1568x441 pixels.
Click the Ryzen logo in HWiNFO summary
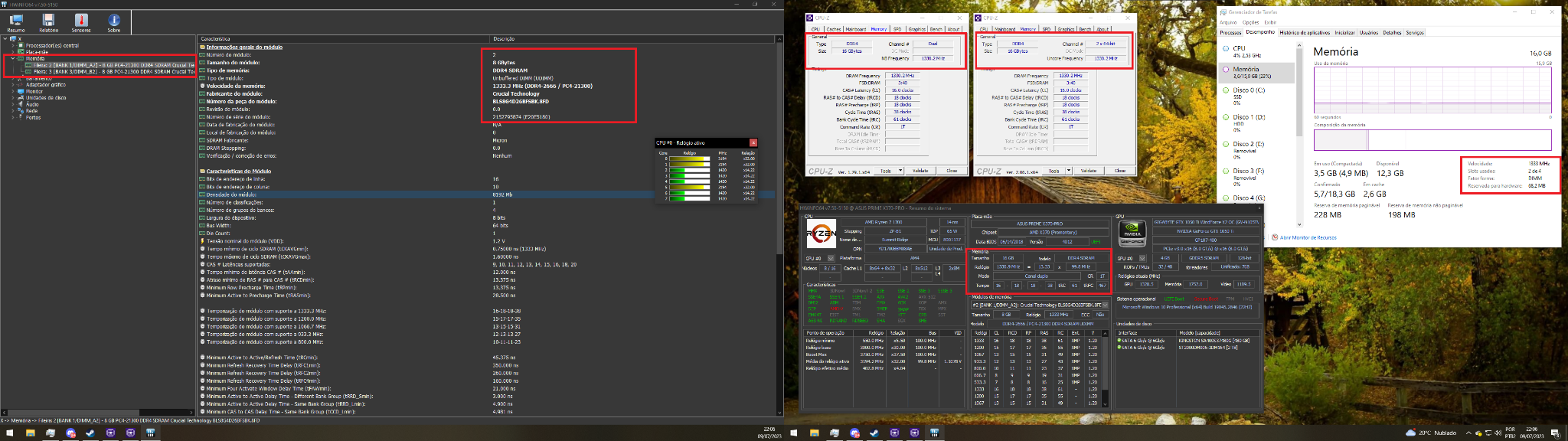pos(822,234)
